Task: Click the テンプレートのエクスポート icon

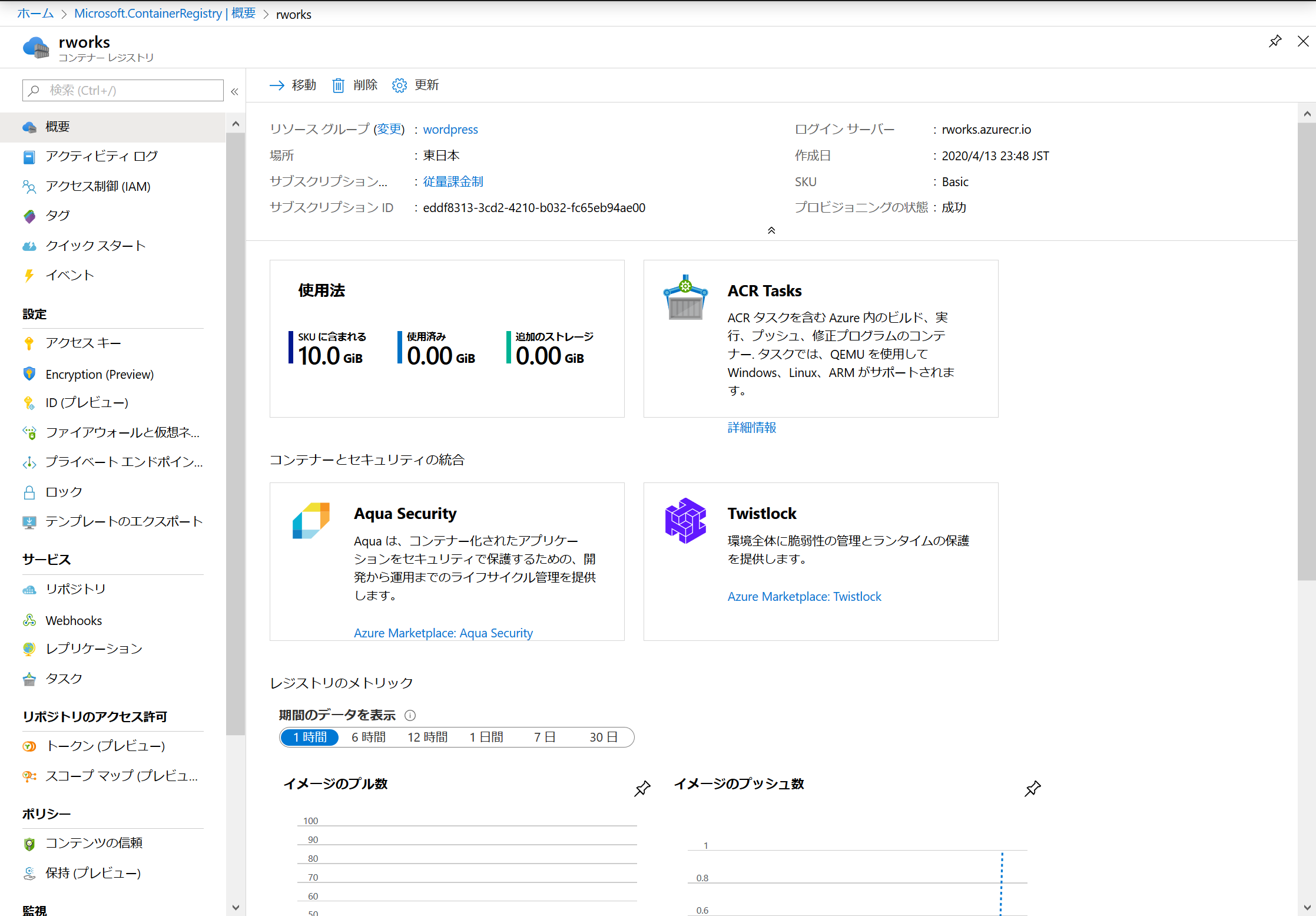Action: (x=29, y=522)
